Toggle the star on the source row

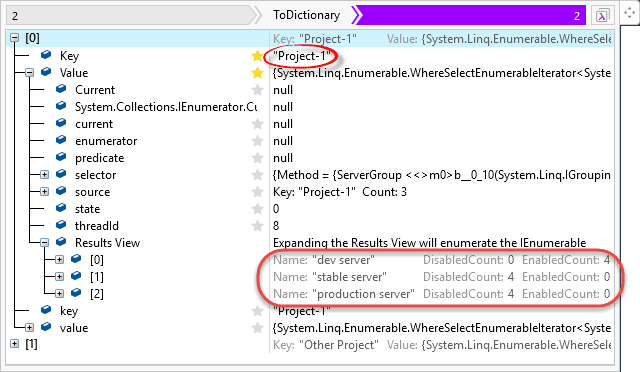click(257, 192)
